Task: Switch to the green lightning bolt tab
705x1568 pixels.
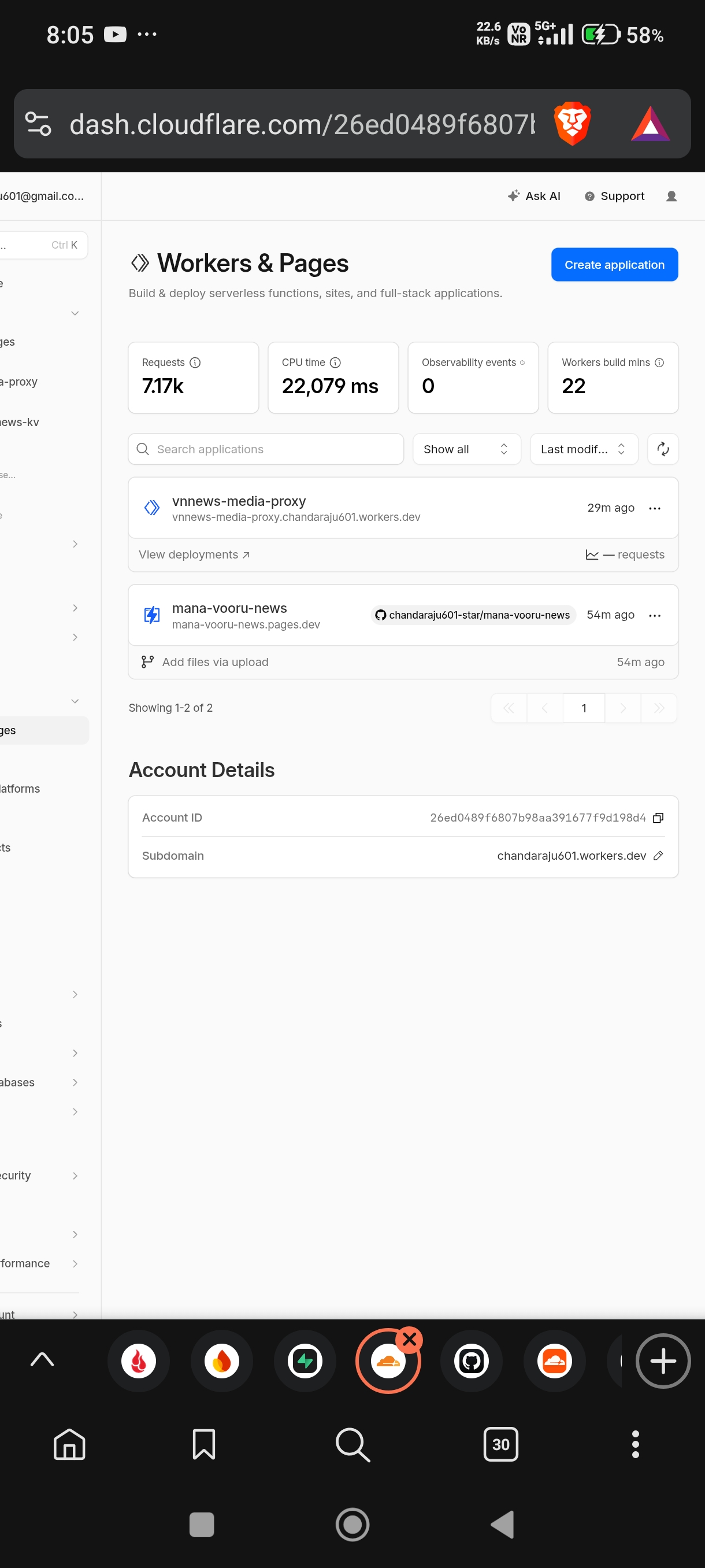Action: point(305,1361)
